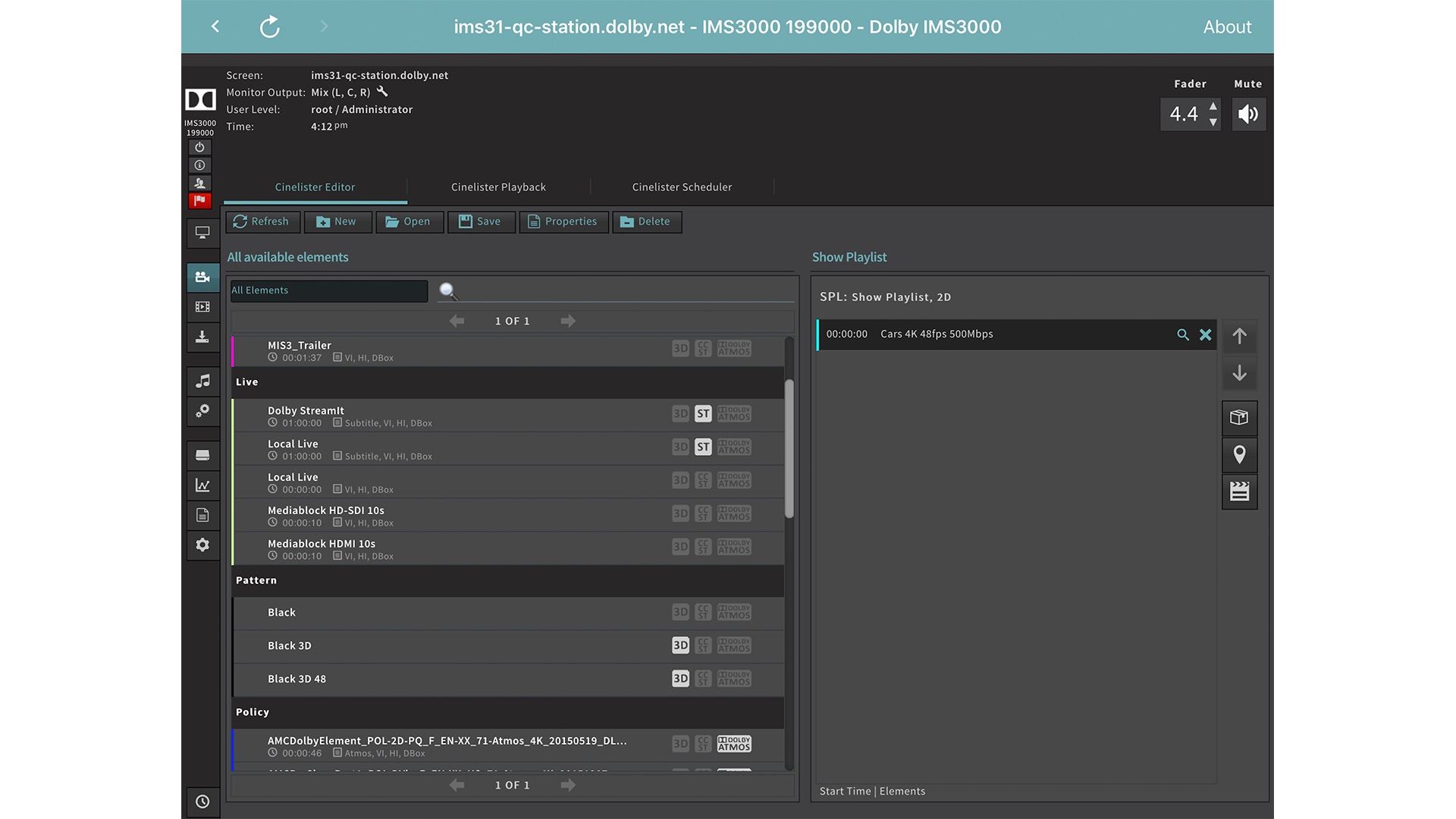Open the music note audio panel in sidebar
1456x819 pixels.
pyautogui.click(x=202, y=381)
